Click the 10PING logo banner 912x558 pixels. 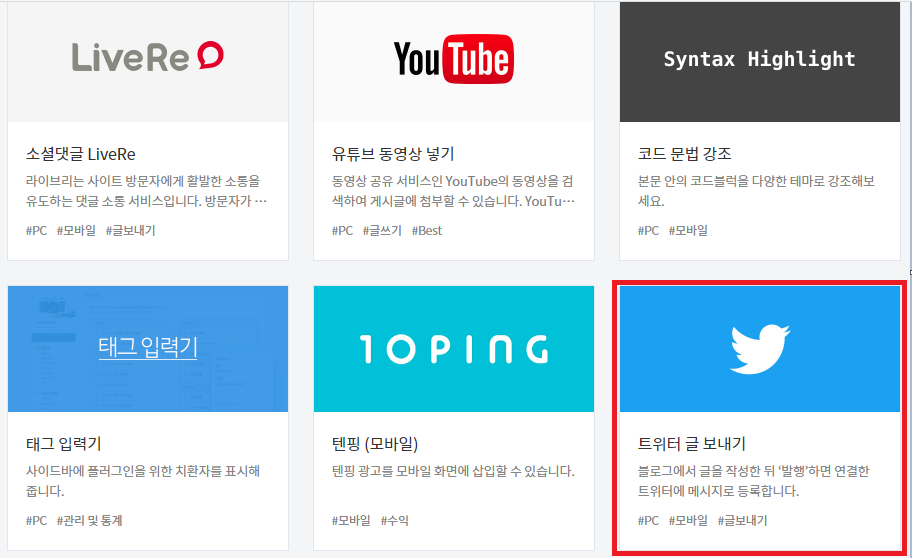click(454, 349)
